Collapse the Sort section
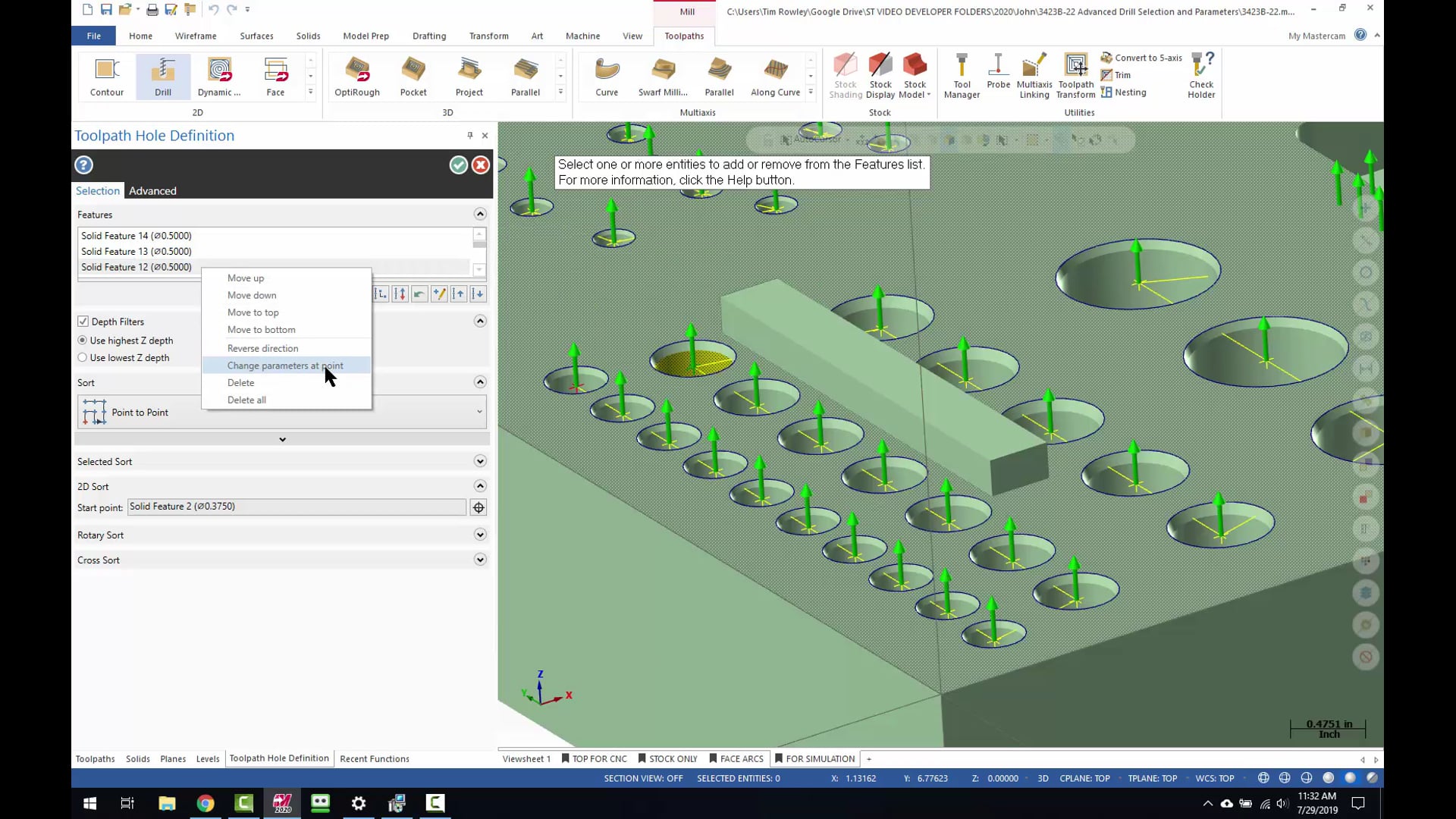This screenshot has height=819, width=1456. (480, 382)
